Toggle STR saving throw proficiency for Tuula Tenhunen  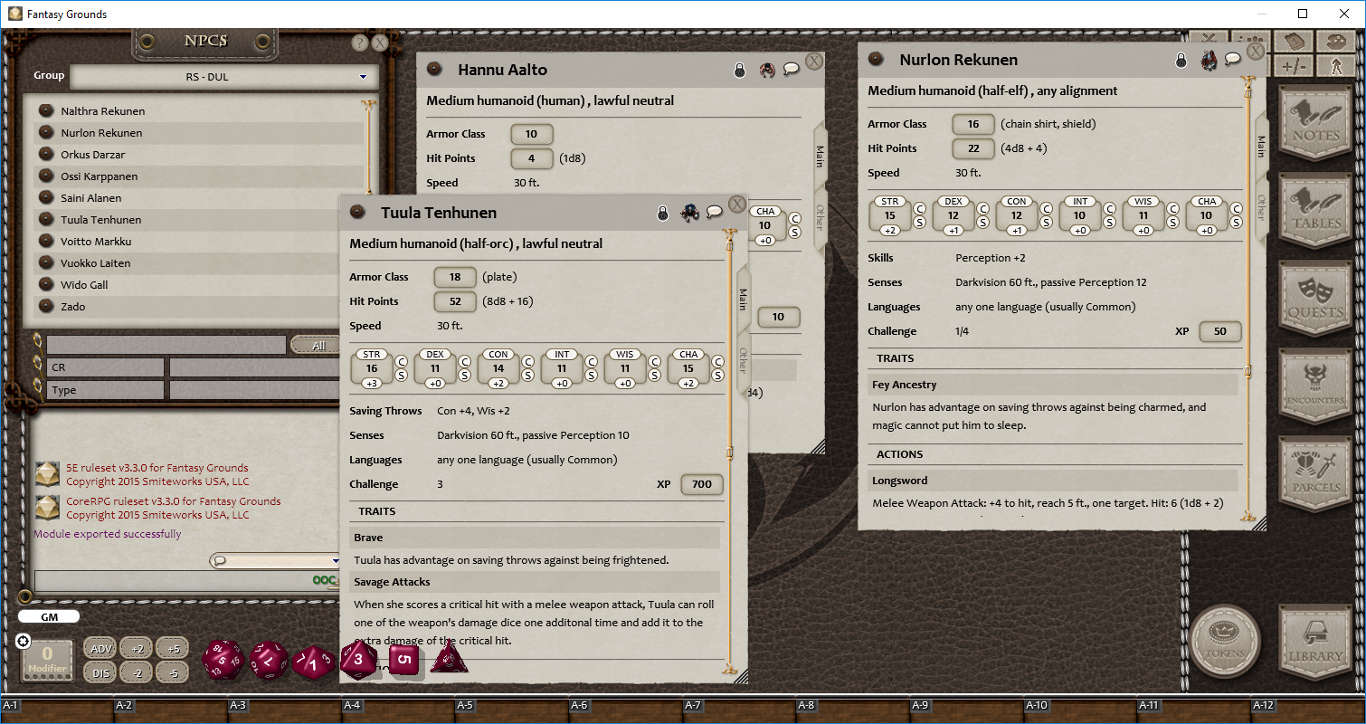click(x=403, y=374)
